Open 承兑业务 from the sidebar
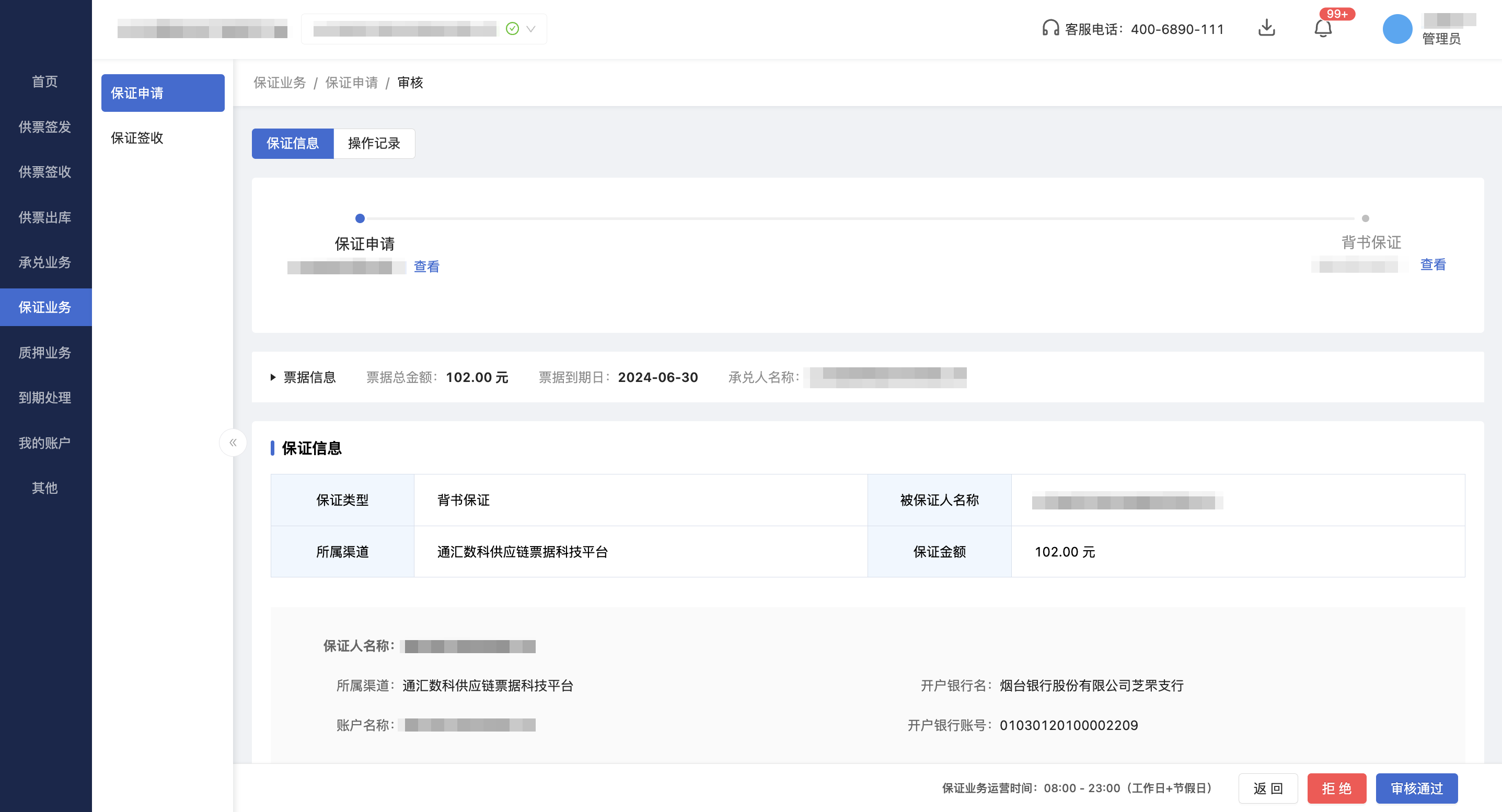Image resolution: width=1502 pixels, height=812 pixels. (x=45, y=262)
